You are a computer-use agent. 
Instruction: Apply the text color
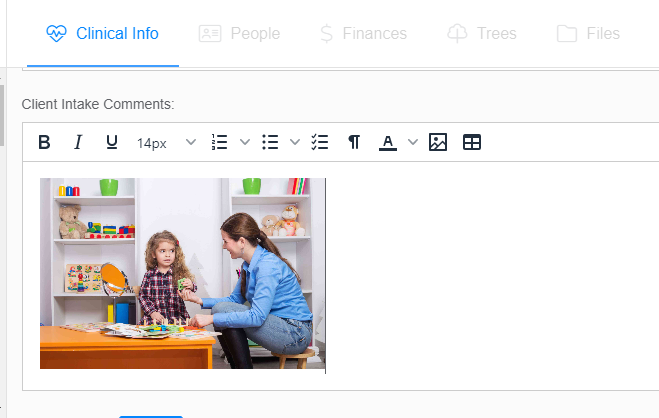click(x=388, y=142)
